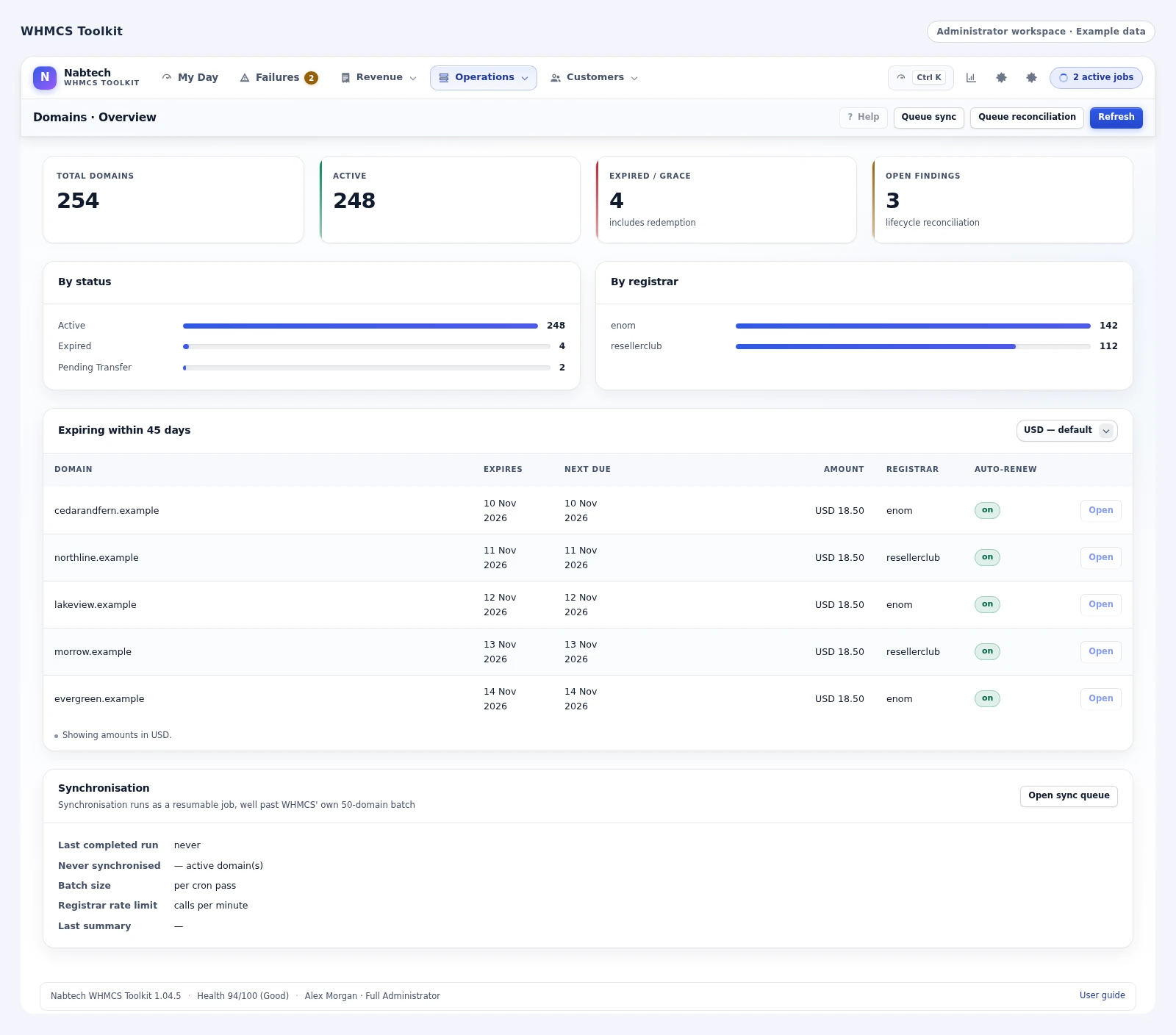Click Health 94/100 (Good) in the footer
1176x1035 pixels.
pyautogui.click(x=243, y=996)
